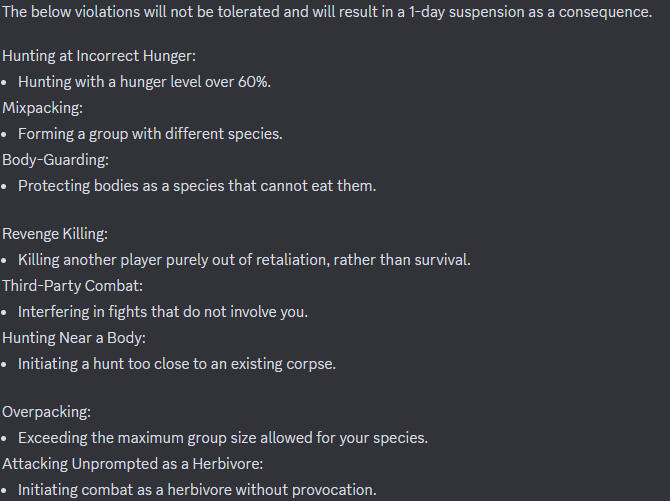Viewport: 670px width, 501px height.
Task: Select the 'Killing another player purely out of retaliation' line
Action: pos(244,260)
